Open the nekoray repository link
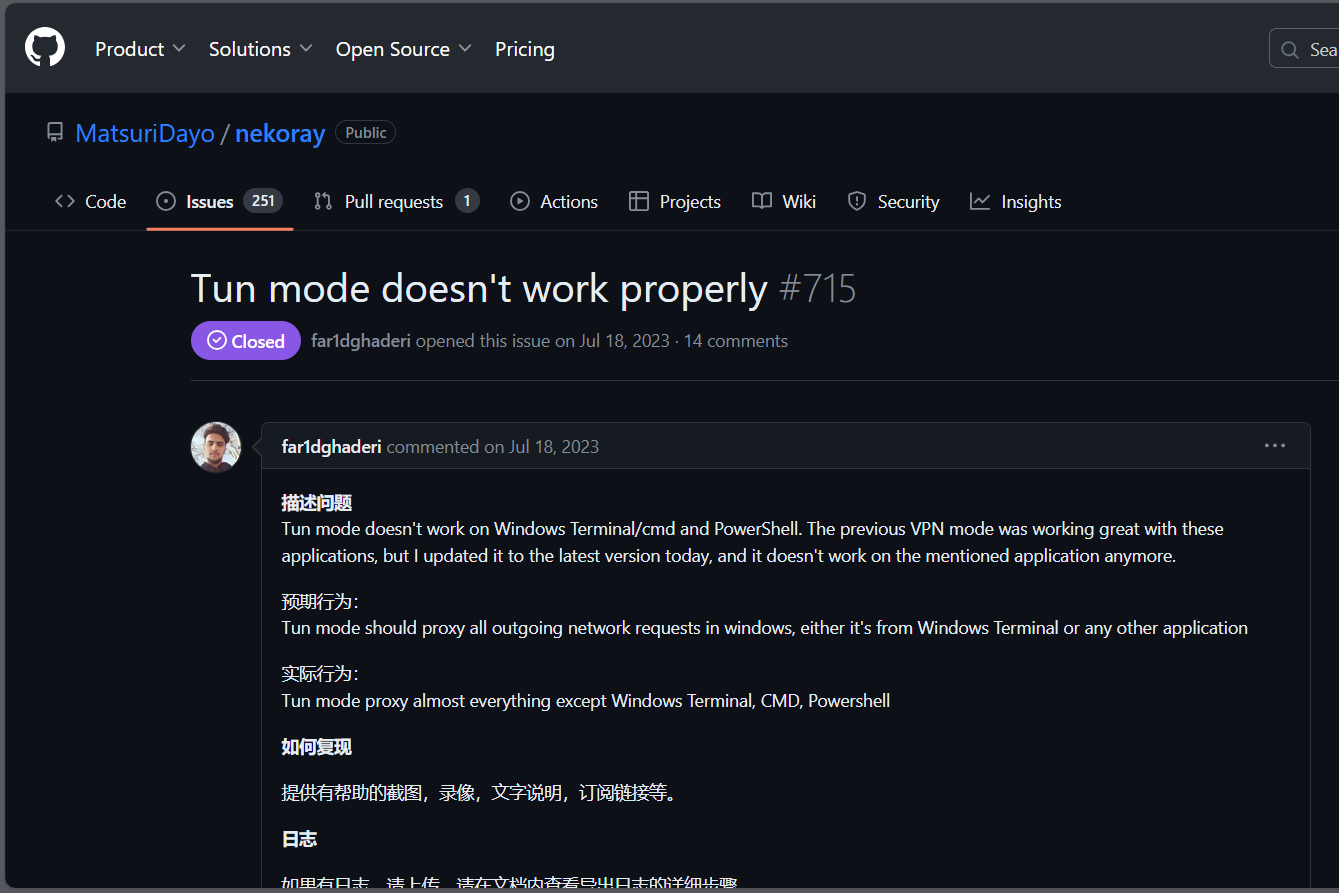 point(280,133)
